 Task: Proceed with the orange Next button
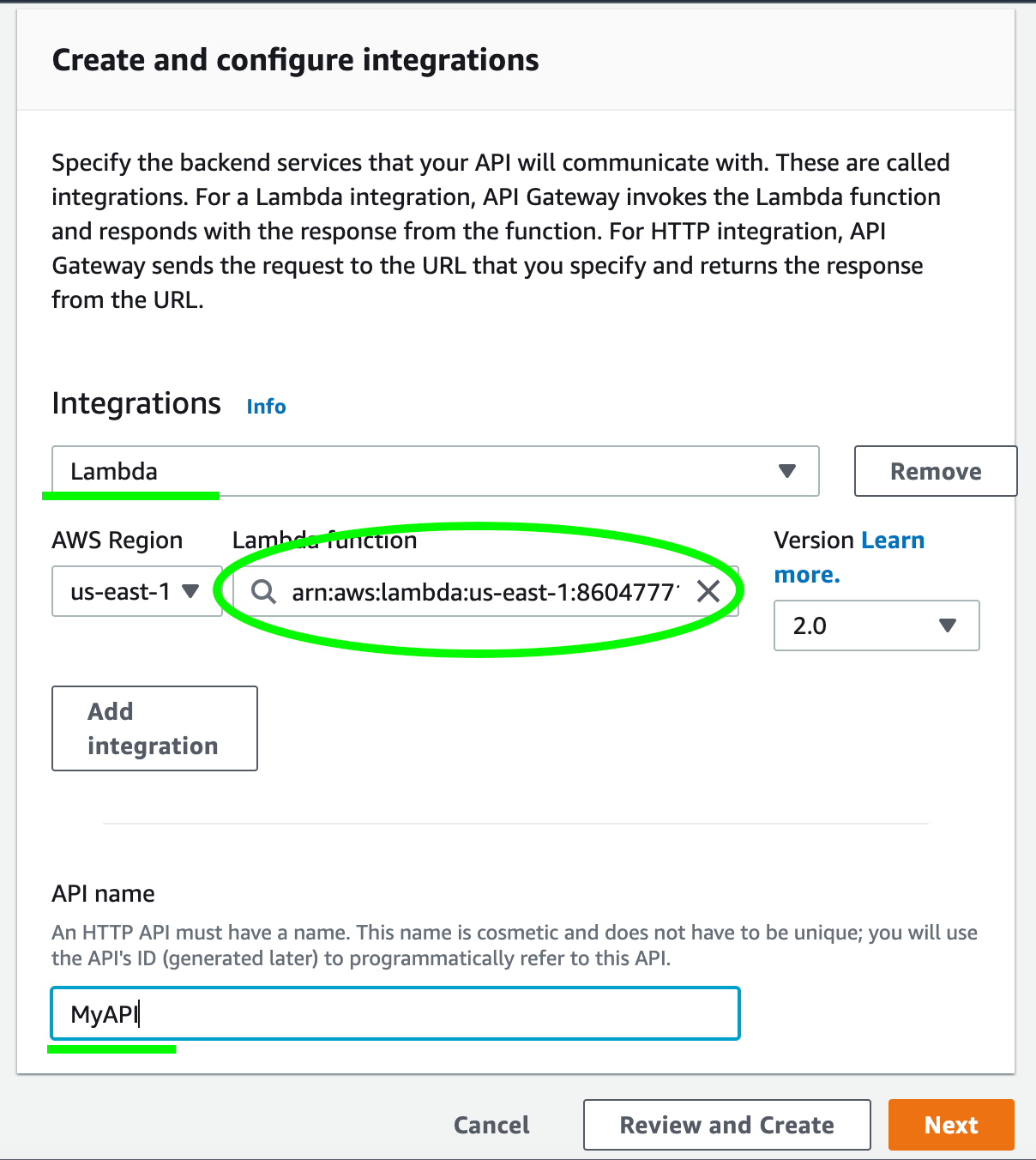(951, 1125)
